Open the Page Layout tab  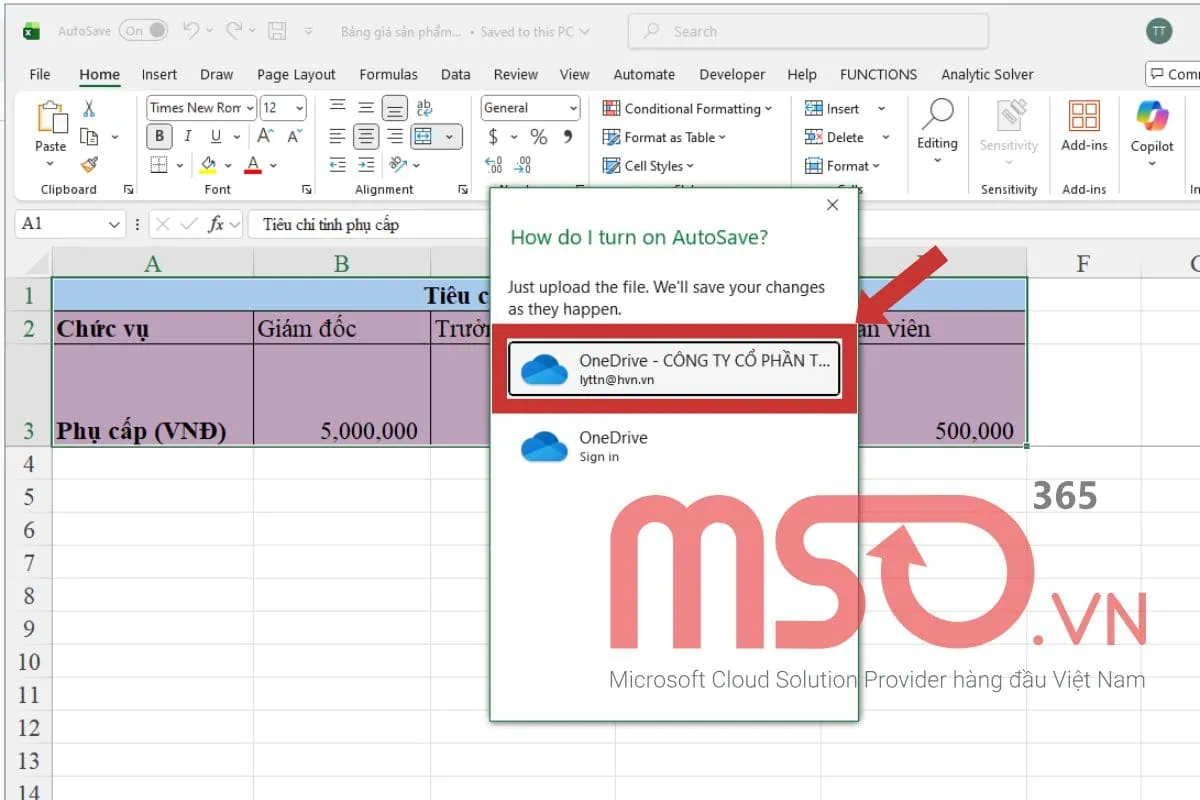(296, 74)
